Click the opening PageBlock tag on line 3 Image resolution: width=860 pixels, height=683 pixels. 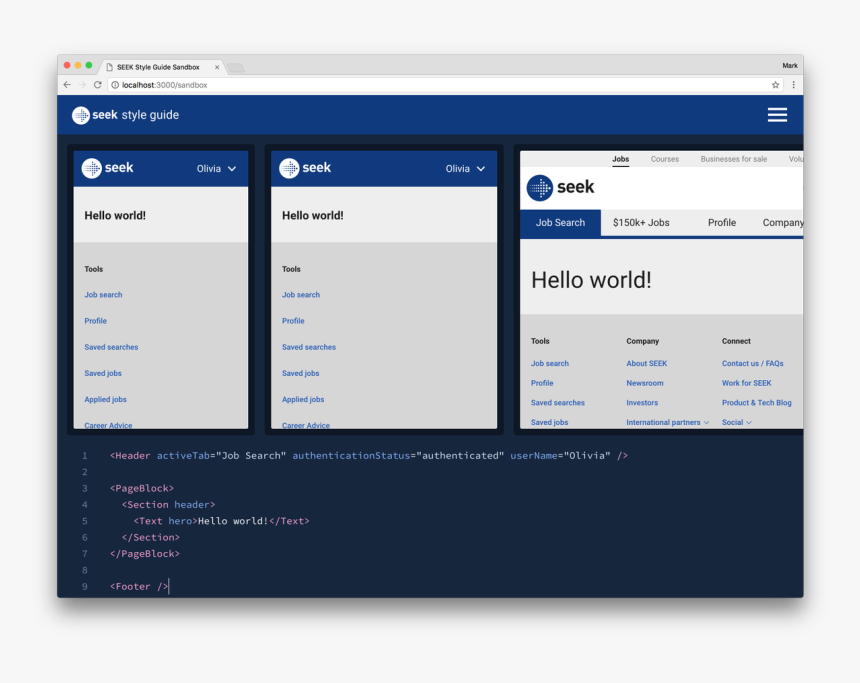click(142, 488)
